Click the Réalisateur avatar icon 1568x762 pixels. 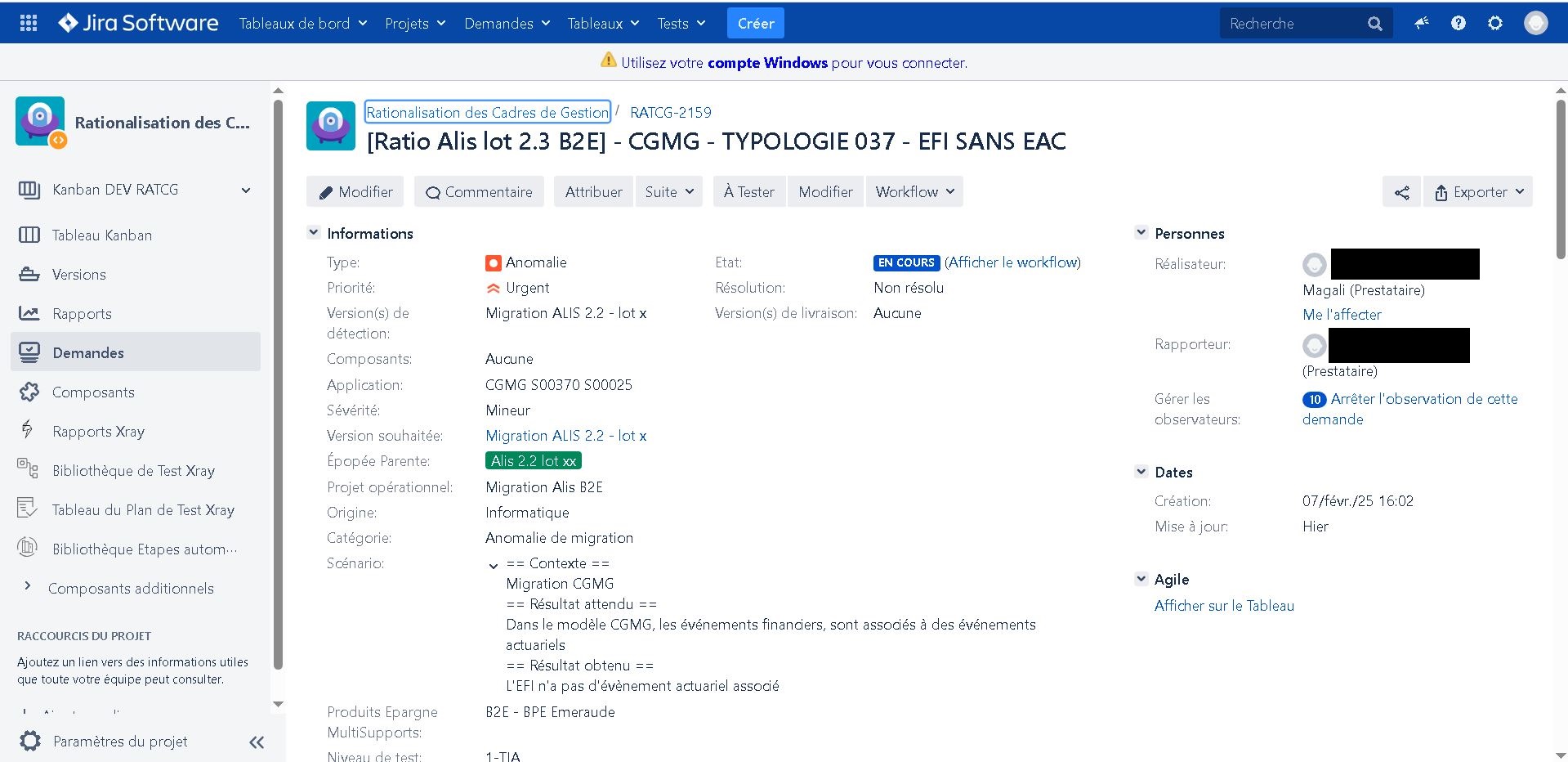[x=1314, y=265]
